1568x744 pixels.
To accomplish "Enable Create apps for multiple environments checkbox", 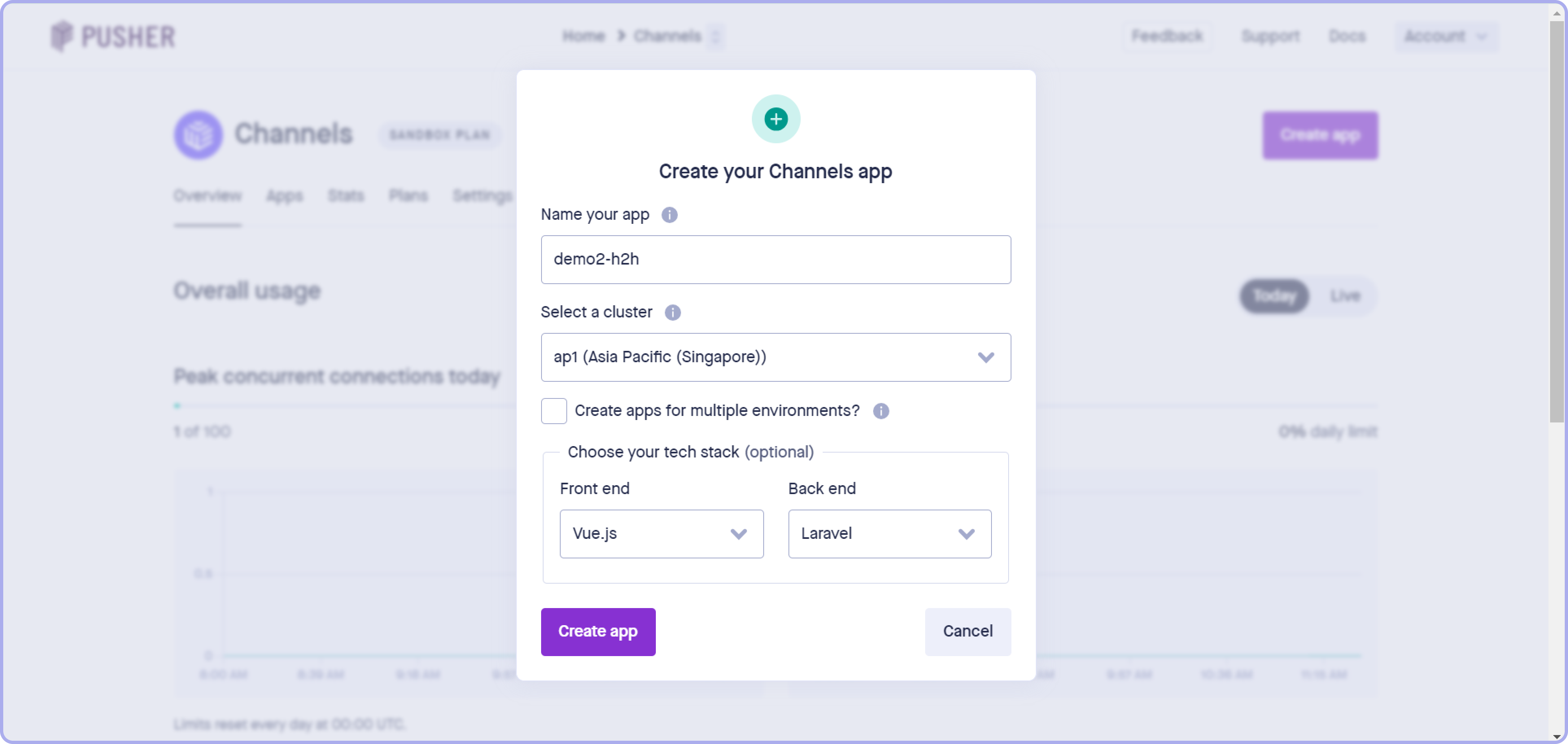I will (x=553, y=411).
